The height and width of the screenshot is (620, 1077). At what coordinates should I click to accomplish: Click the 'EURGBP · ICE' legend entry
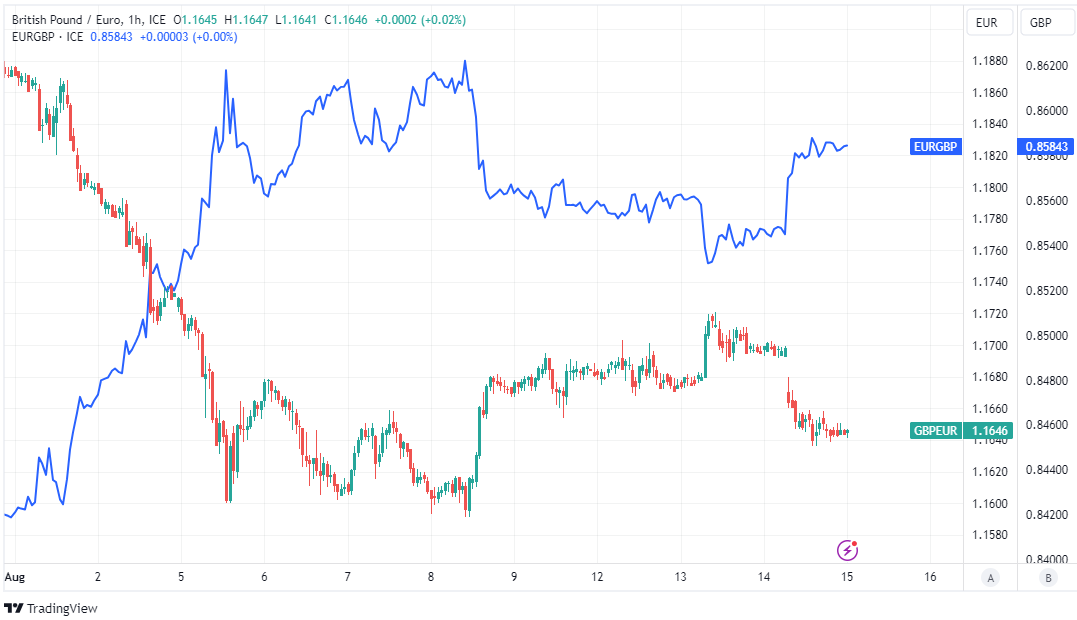tap(48, 37)
